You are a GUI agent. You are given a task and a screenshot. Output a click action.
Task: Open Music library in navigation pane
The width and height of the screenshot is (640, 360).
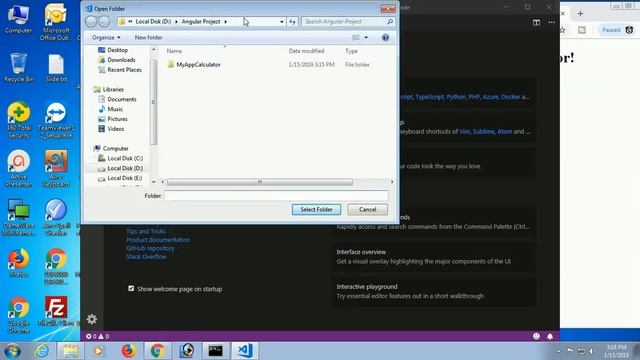click(111, 109)
